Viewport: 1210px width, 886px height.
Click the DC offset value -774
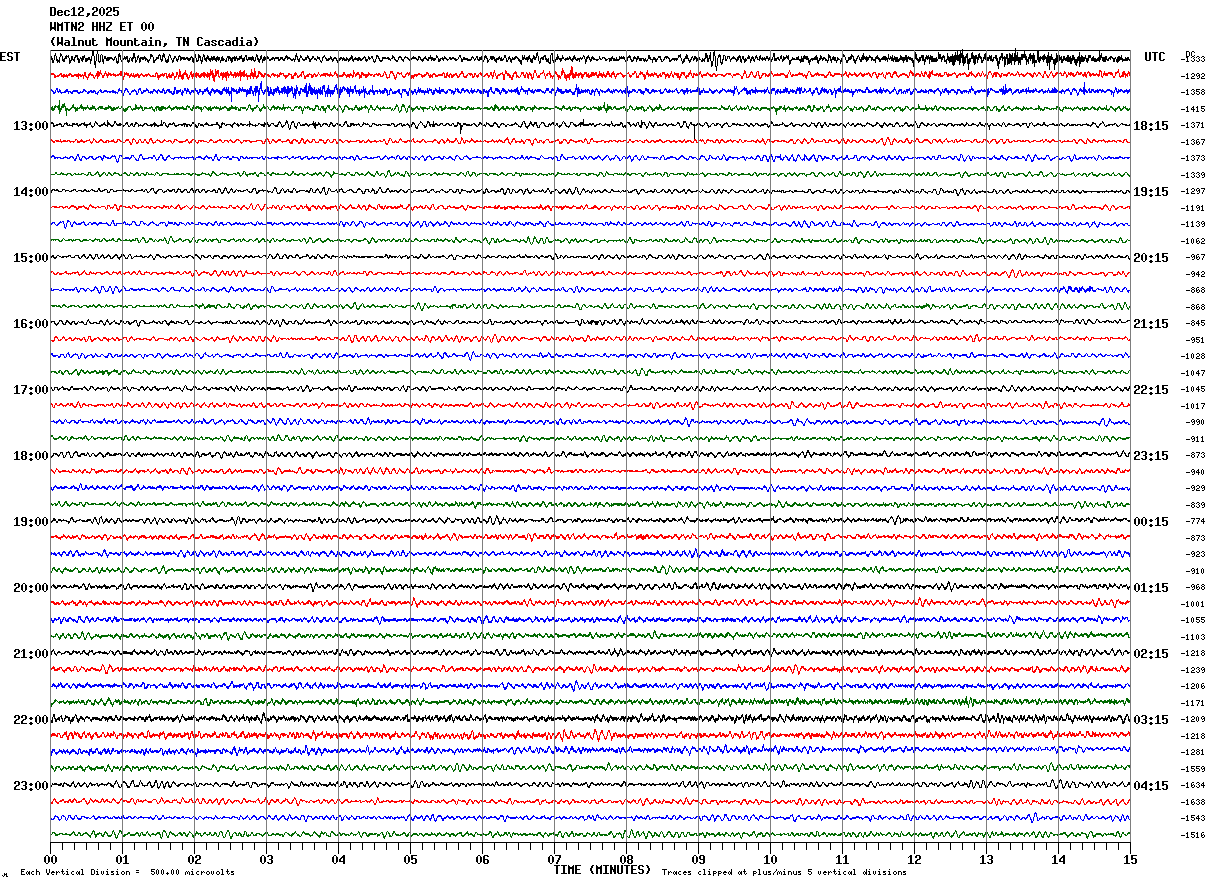coord(1195,521)
